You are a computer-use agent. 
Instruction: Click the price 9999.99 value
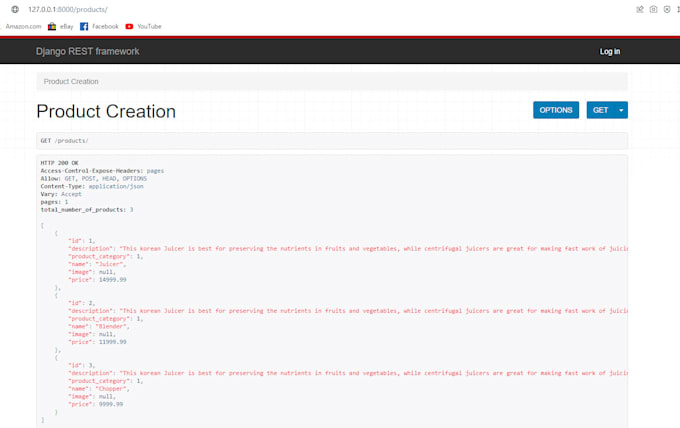click(x=111, y=404)
